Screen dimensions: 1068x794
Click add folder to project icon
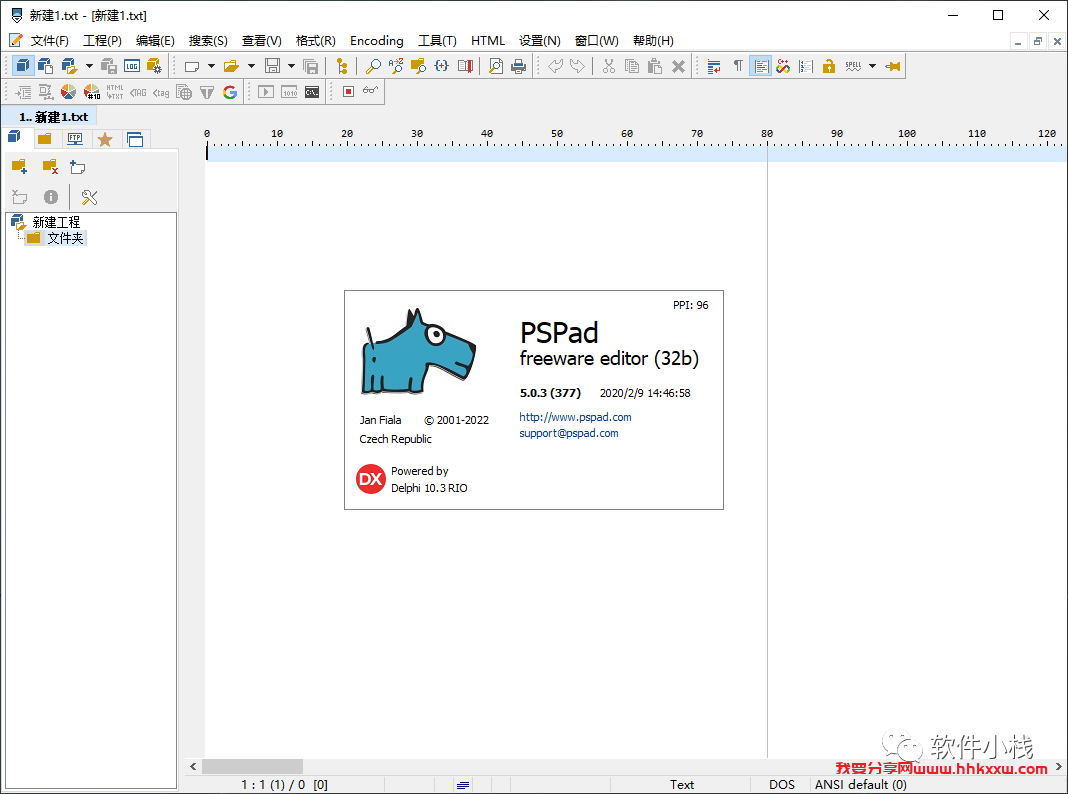(x=19, y=167)
